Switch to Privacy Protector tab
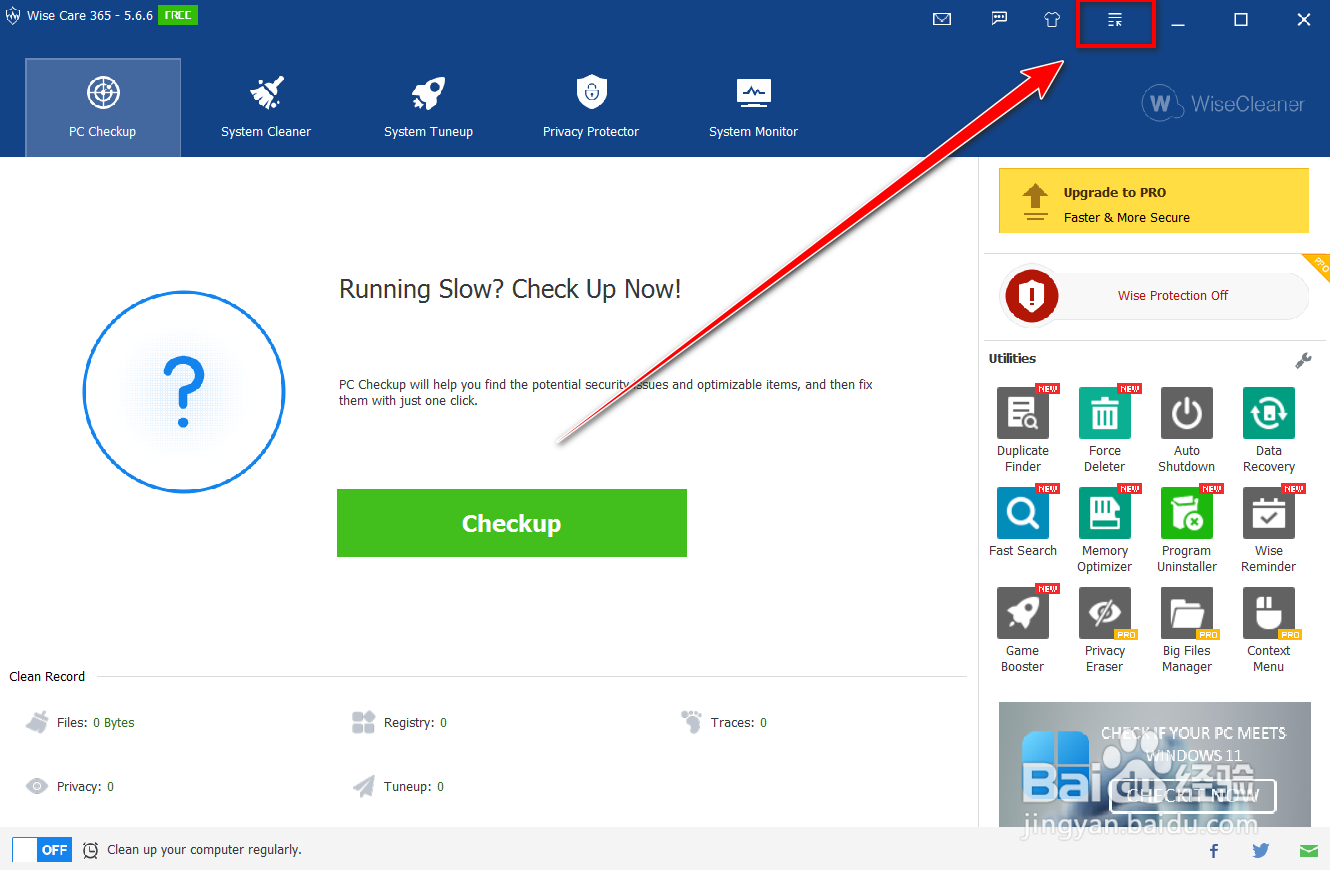Screen dimensions: 1330x870 (x=591, y=108)
